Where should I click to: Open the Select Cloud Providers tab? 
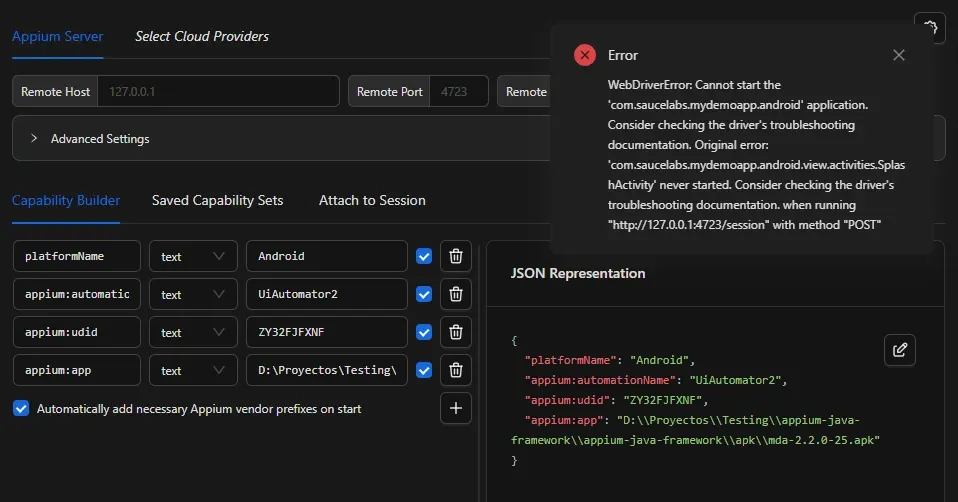coord(202,37)
